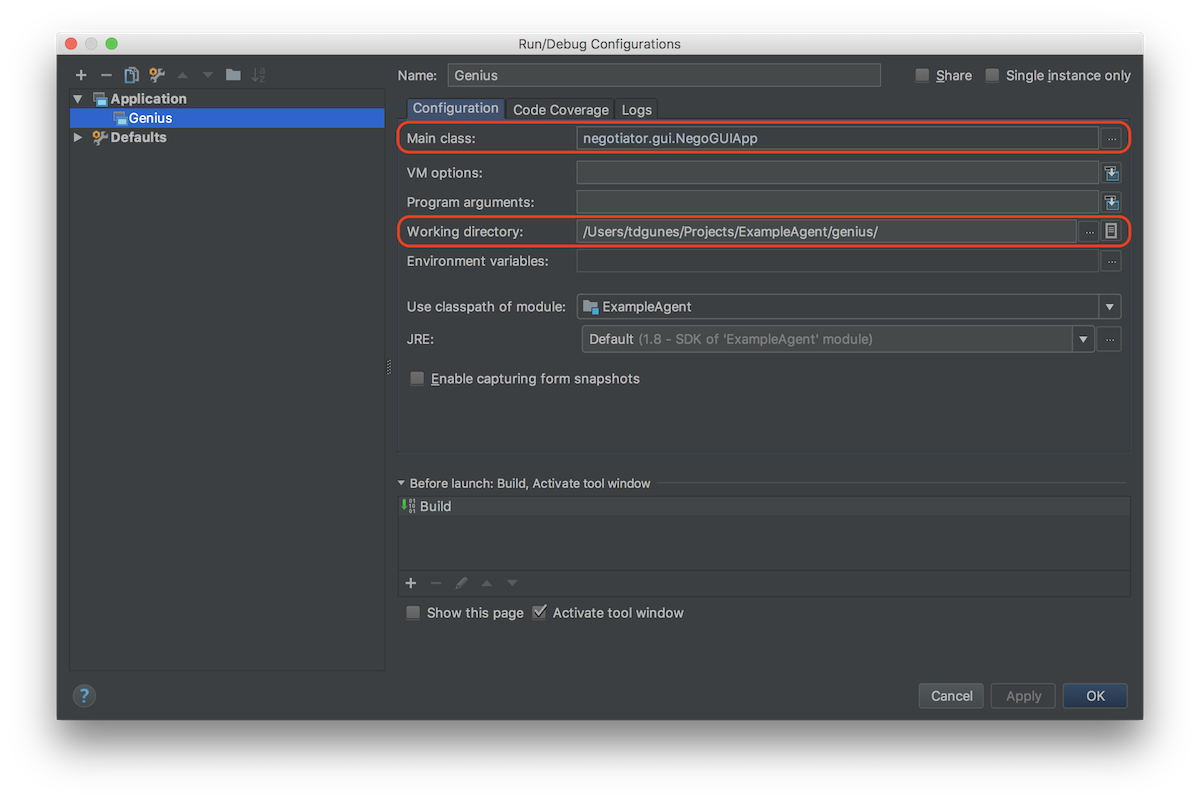Edit the selected Before launch task
1200x801 pixels.
tap(461, 583)
